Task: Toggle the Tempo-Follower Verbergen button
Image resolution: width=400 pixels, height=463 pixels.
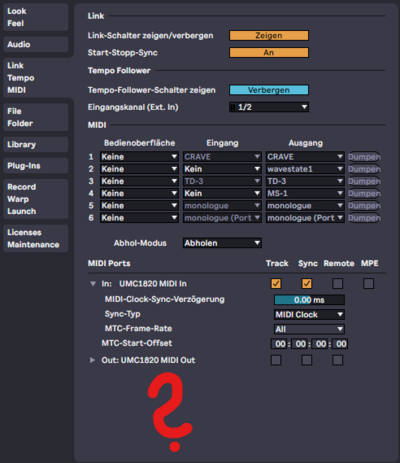Action: (x=269, y=90)
